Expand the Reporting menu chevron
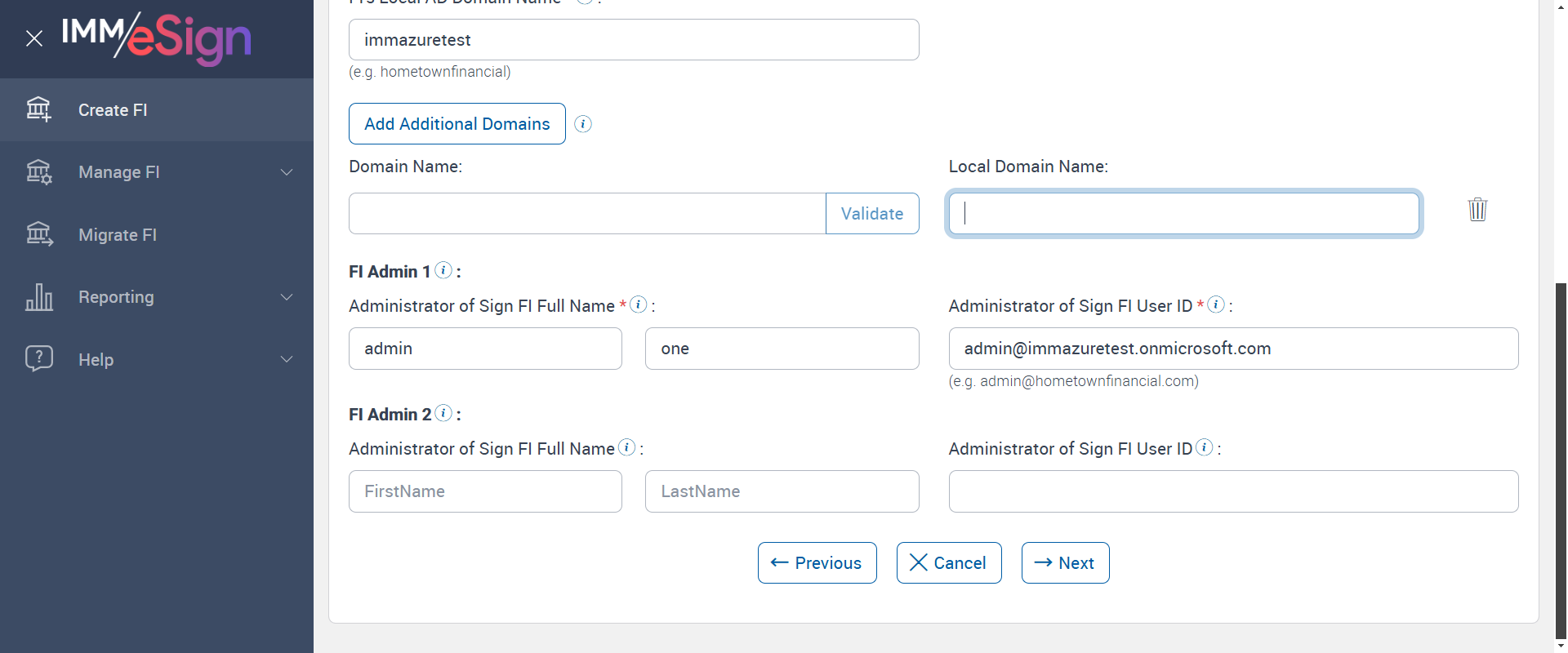1568x653 pixels. point(287,297)
